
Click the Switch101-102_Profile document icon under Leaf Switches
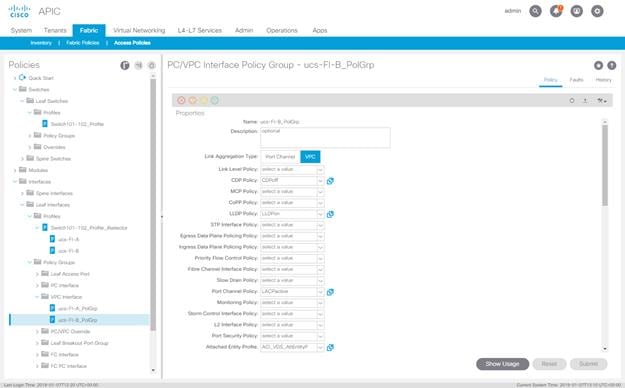tap(45, 124)
